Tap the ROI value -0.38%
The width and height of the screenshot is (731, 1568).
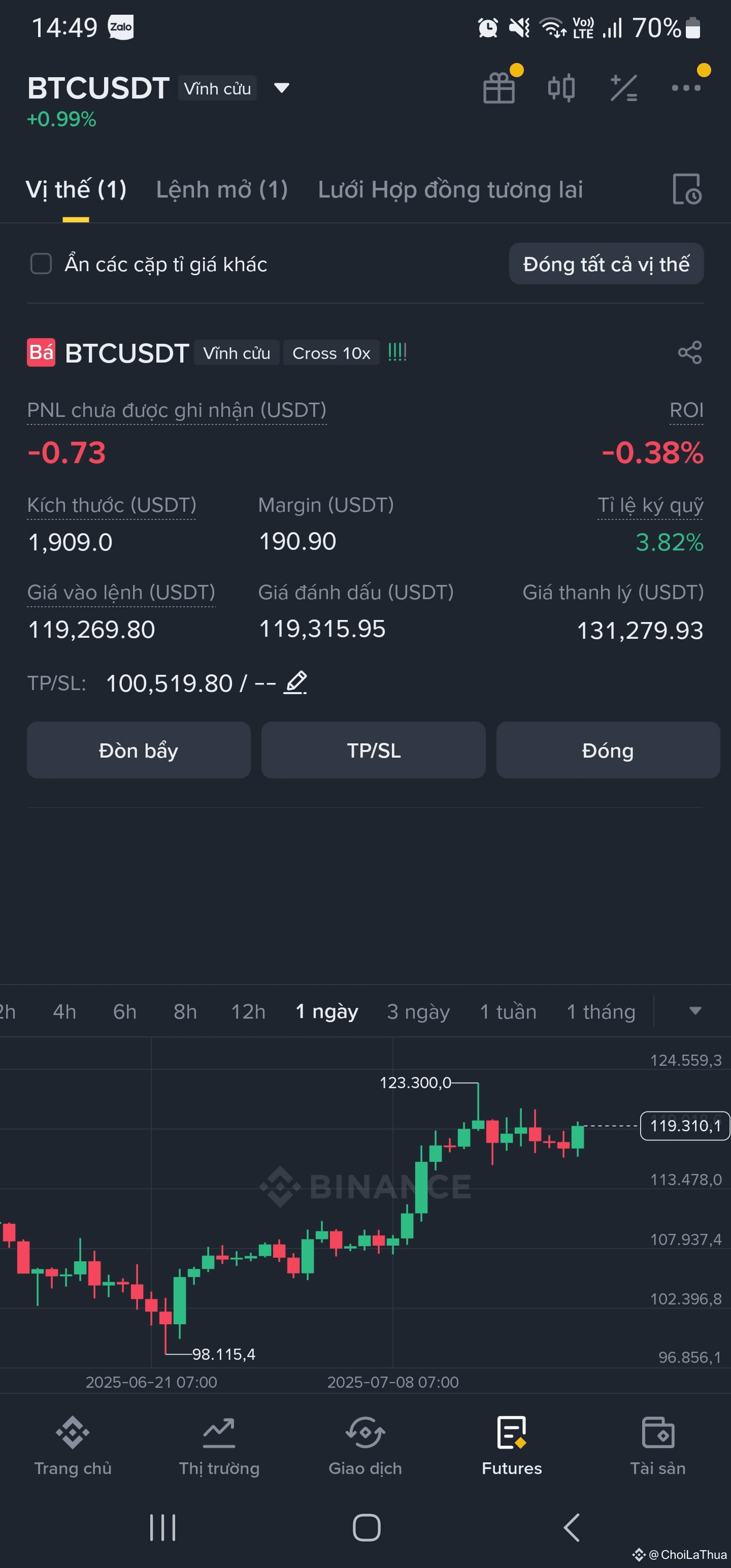(652, 453)
